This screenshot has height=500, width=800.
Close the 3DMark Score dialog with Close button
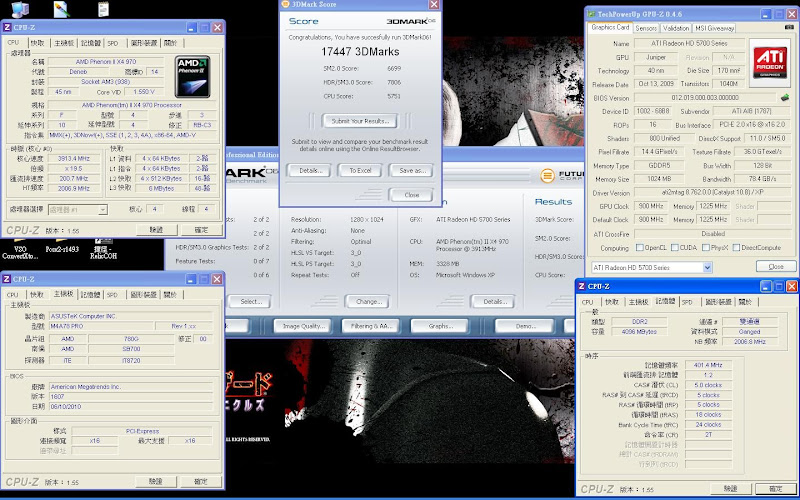(x=411, y=195)
